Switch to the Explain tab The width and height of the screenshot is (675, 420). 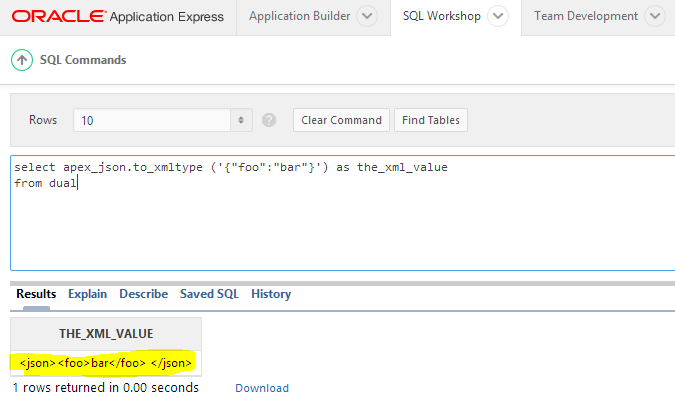coord(88,294)
